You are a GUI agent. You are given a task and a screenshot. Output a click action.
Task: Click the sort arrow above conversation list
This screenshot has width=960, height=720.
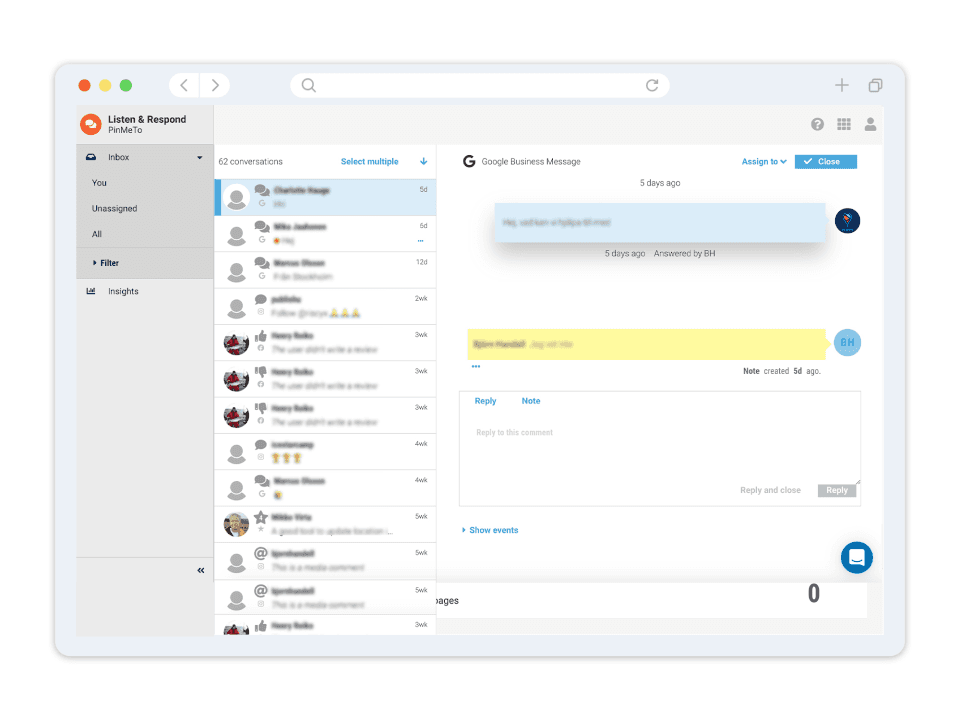(423, 161)
